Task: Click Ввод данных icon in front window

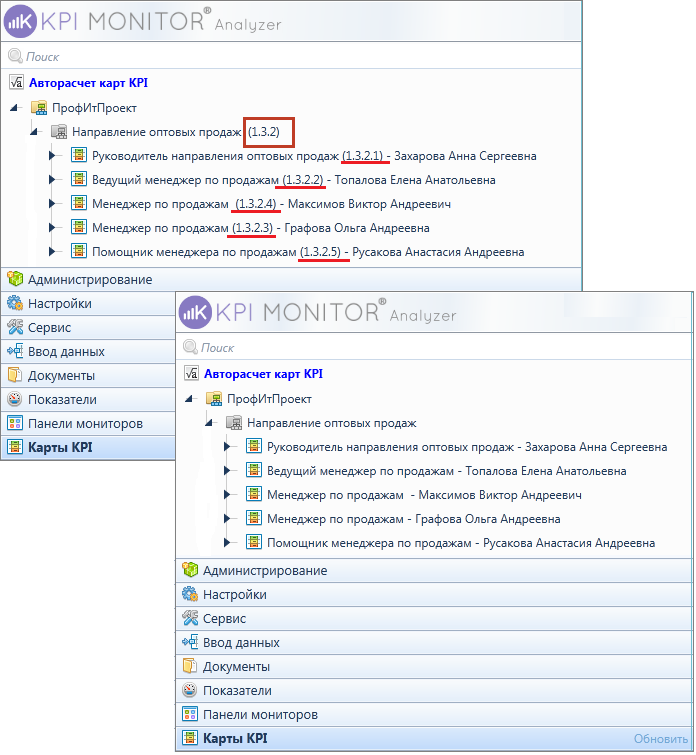Action: pos(190,642)
